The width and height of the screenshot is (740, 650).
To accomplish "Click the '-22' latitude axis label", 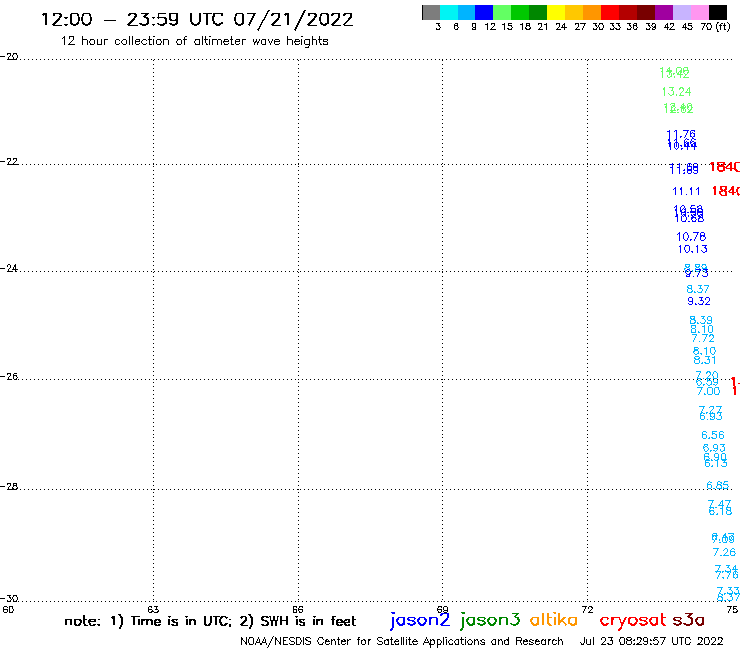I will 9,161.
